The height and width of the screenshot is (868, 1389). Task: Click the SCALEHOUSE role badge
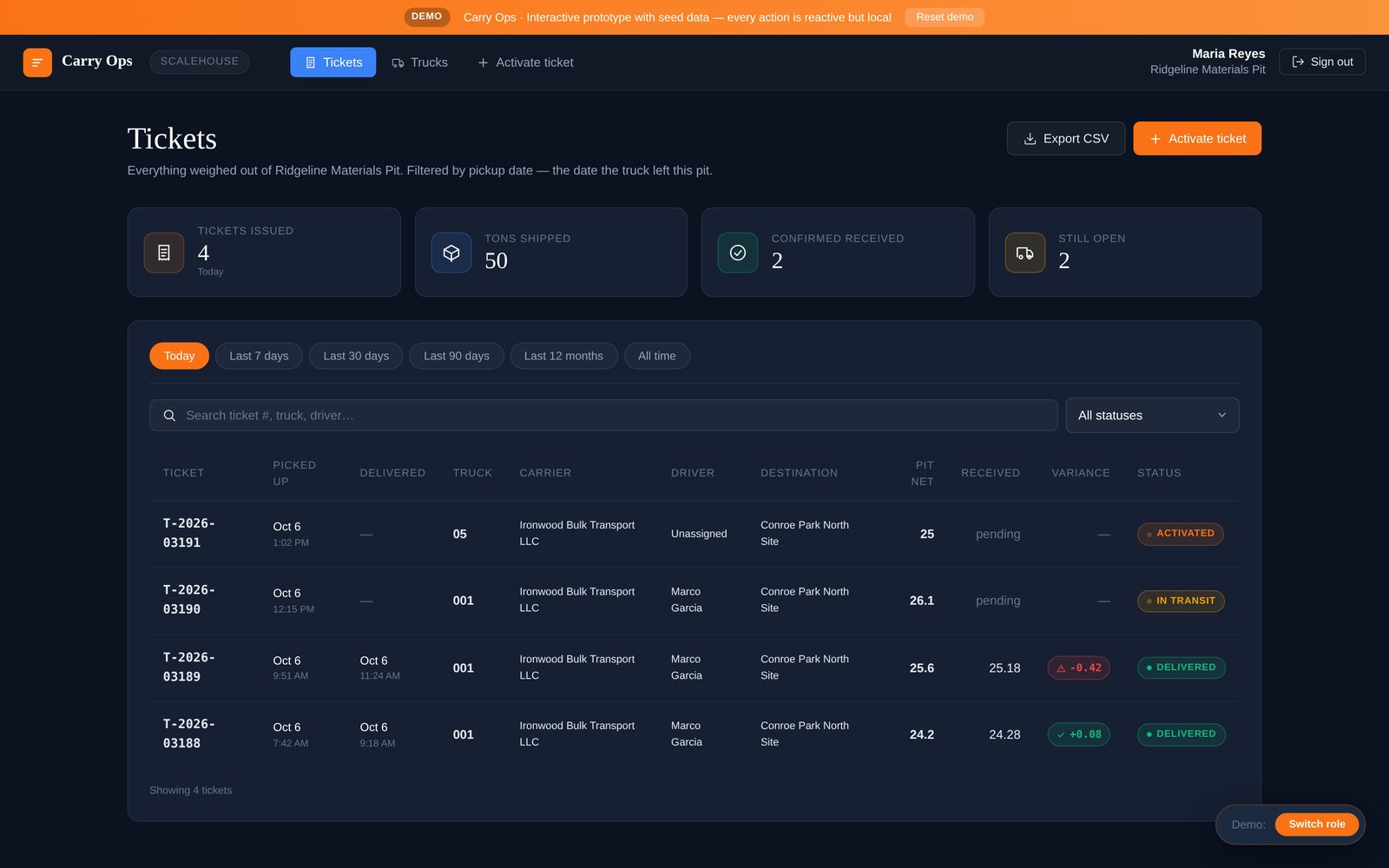pos(200,62)
